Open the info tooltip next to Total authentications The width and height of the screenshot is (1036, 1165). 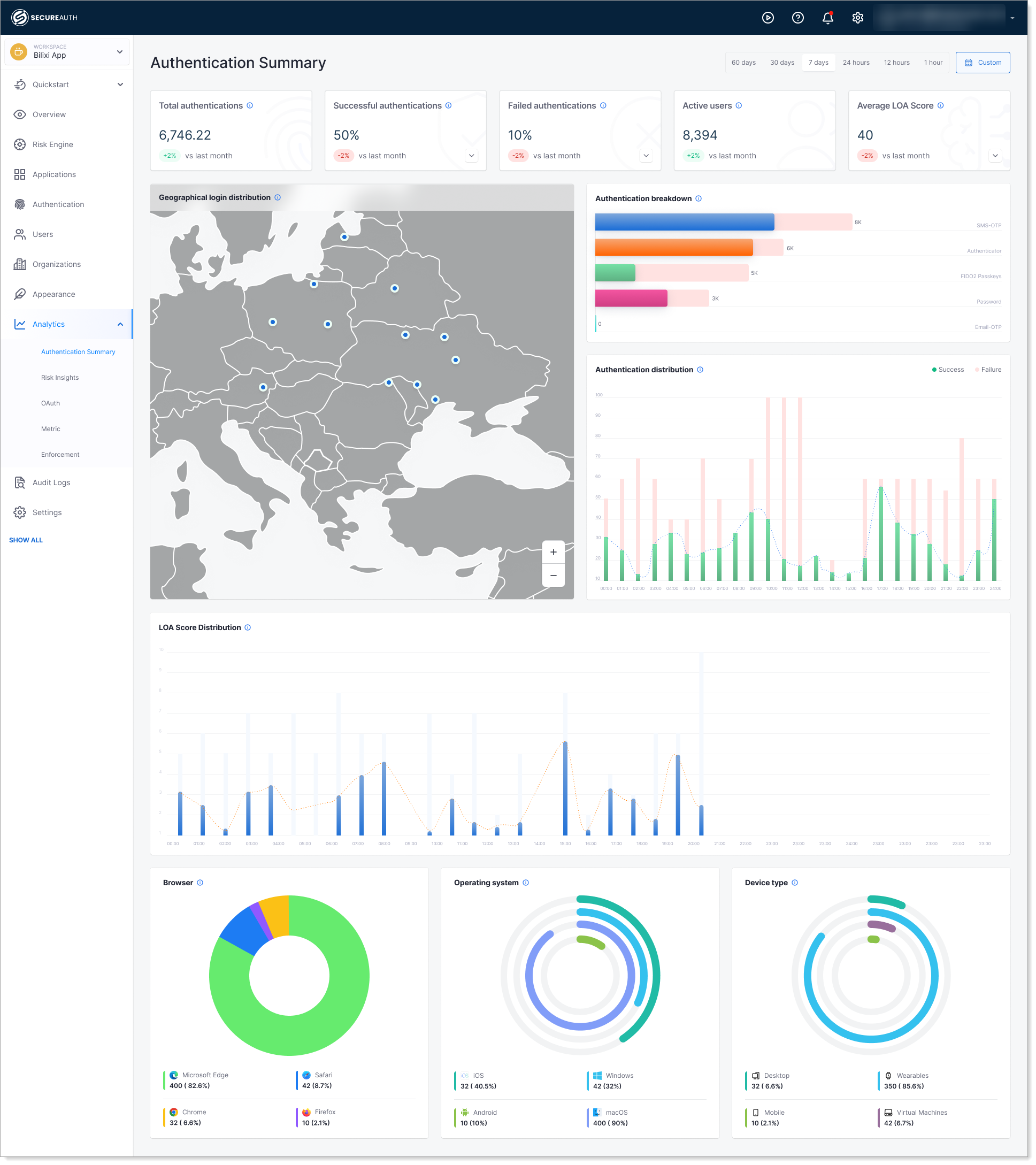[x=250, y=105]
